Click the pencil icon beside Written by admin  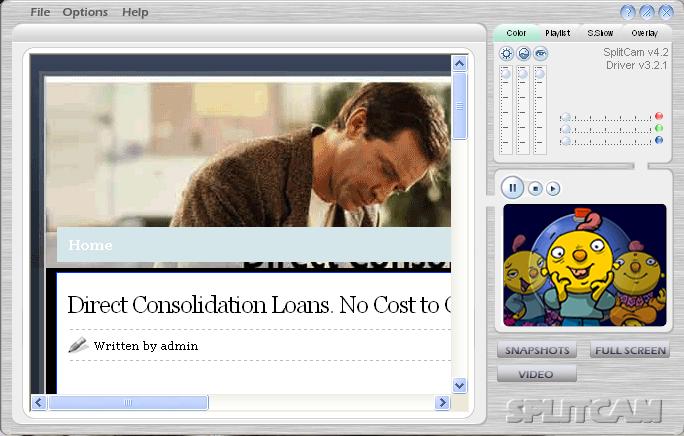click(78, 345)
